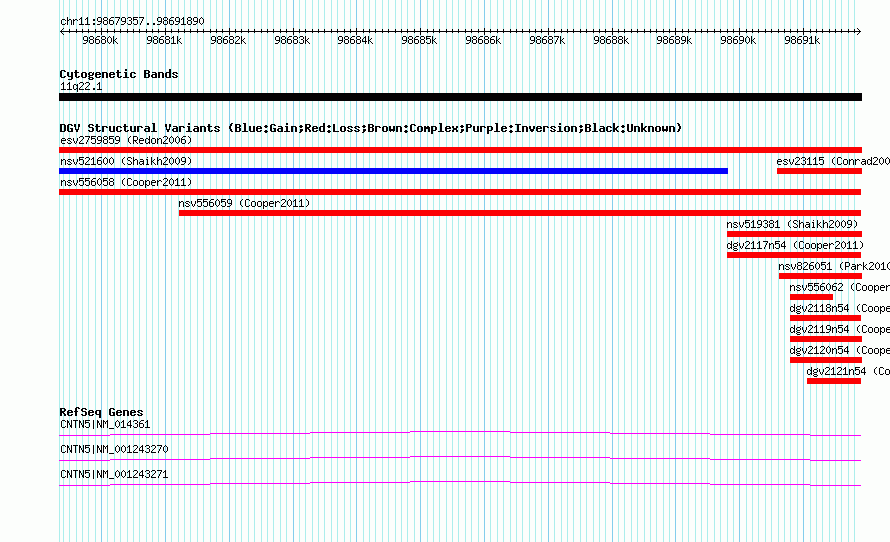Click the short red nsv556062 bar
Image resolution: width=890 pixels, height=542 pixels.
[x=812, y=297]
